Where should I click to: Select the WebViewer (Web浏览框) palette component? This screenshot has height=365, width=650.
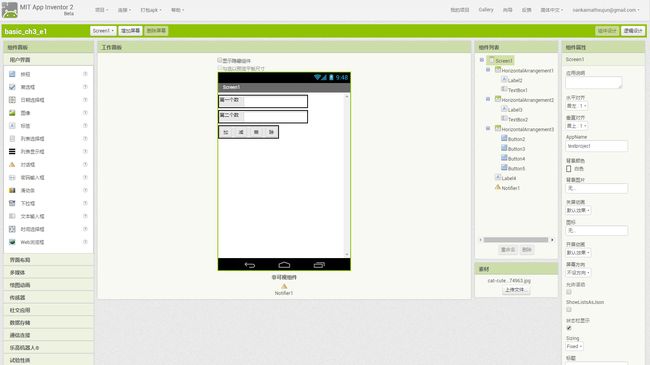(32, 242)
